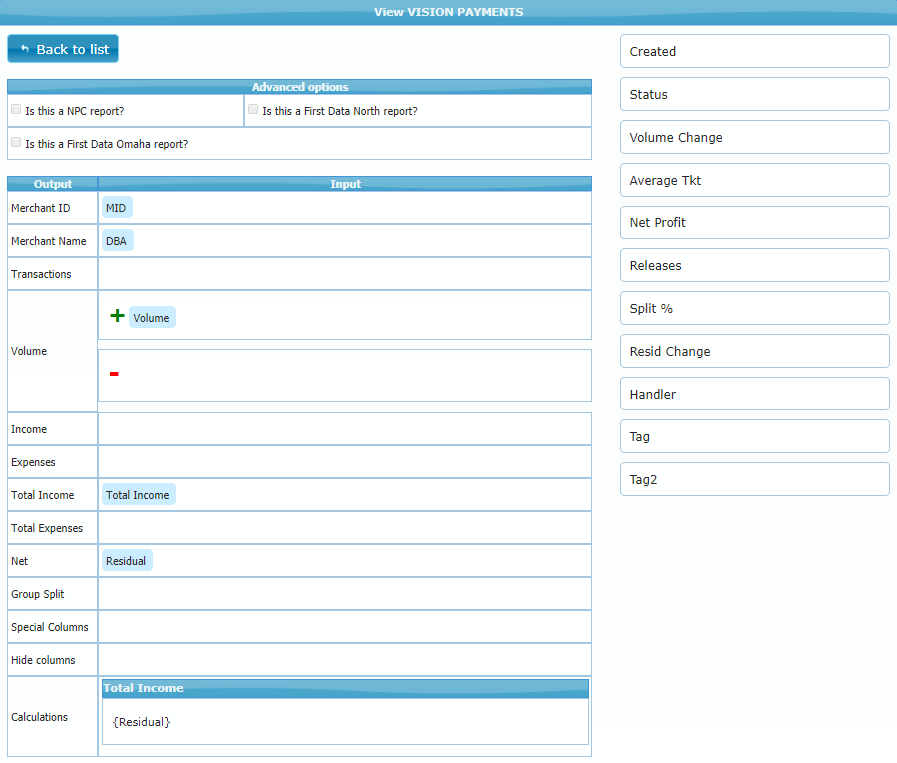The width and height of the screenshot is (897, 763).
Task: Click inside the Transactions input field
Action: (x=344, y=274)
